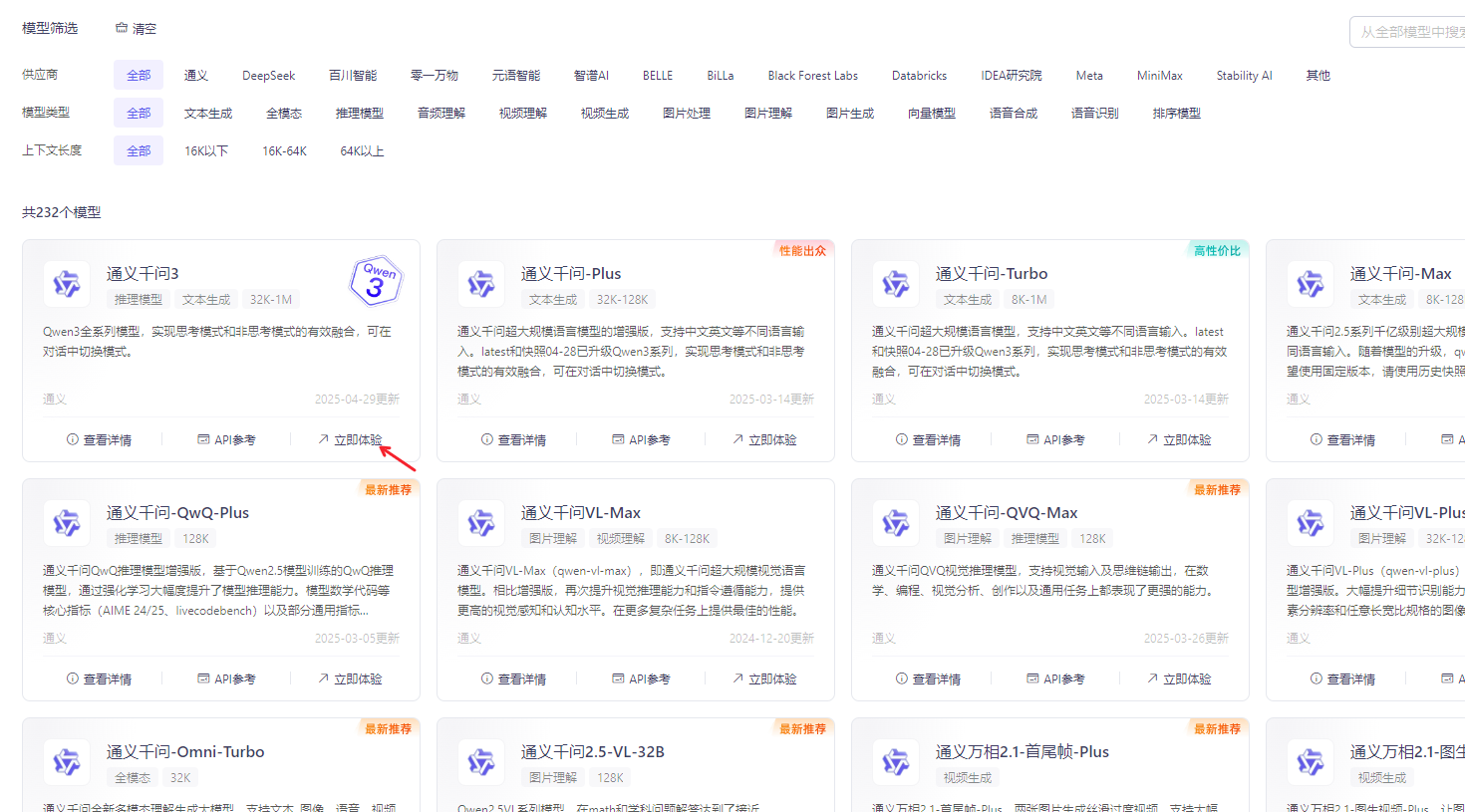Viewport: 1465px width, 812px height.
Task: Filter model type by 向量模型
Action: pos(932,113)
